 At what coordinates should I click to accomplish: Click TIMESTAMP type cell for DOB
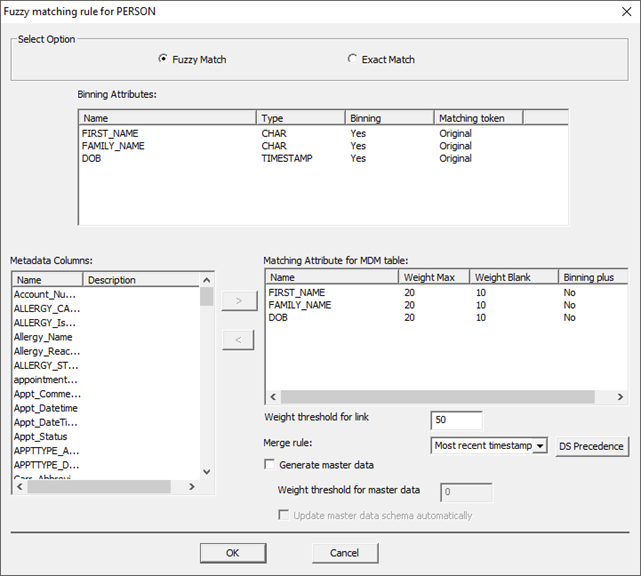[x=287, y=158]
